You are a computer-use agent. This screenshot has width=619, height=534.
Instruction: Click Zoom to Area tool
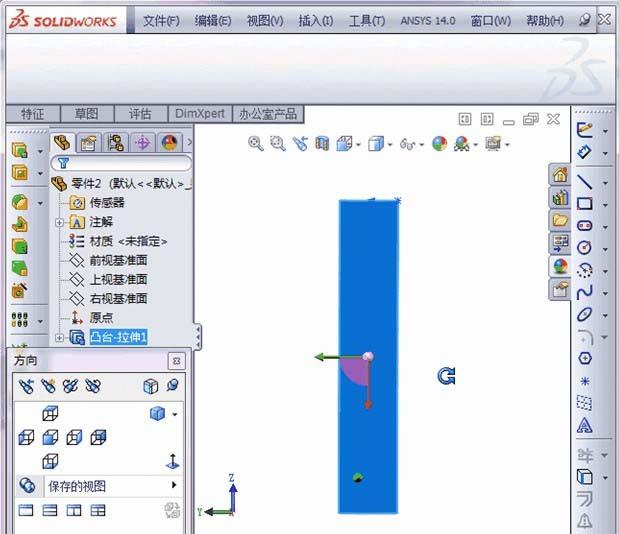278,144
